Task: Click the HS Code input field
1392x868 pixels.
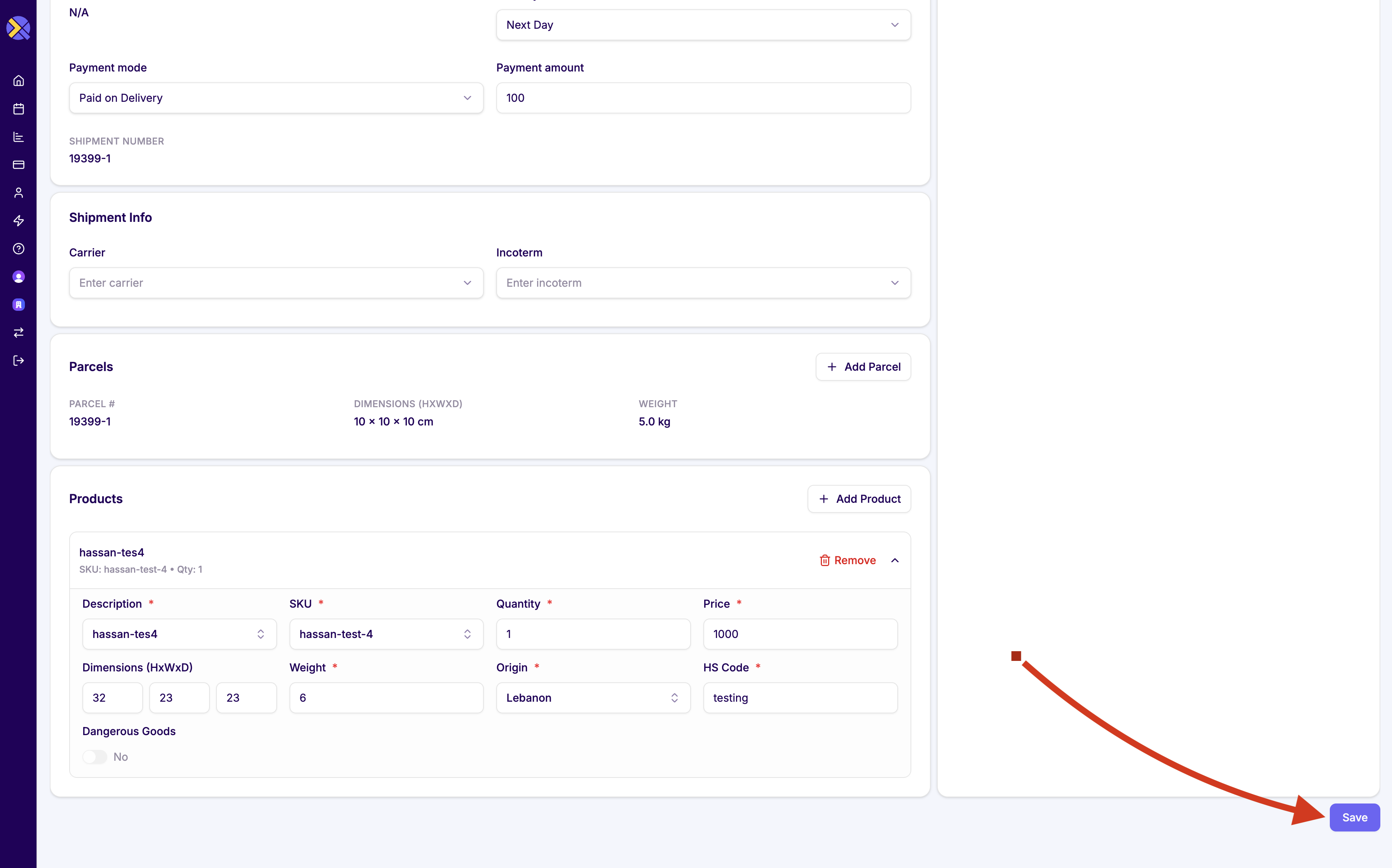Action: click(800, 698)
